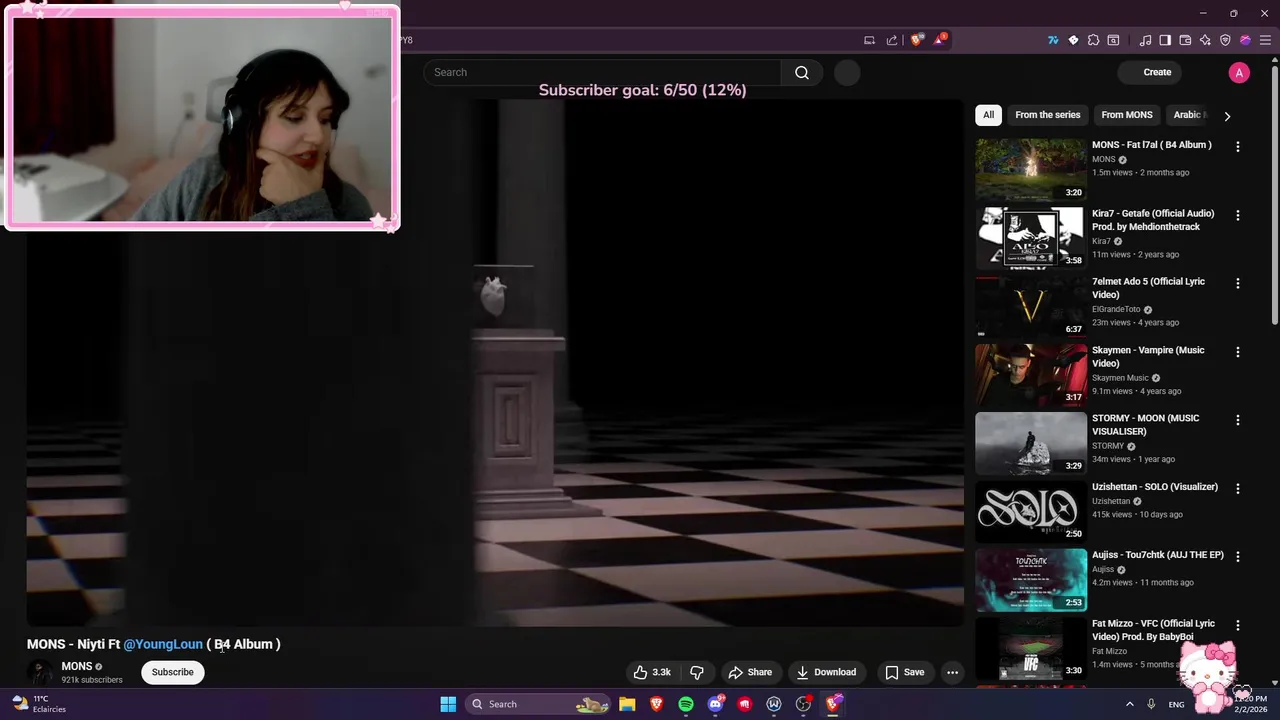The image size is (1280, 720).
Task: Open options menu for Kira7 - Getafe
Action: [x=1237, y=215]
